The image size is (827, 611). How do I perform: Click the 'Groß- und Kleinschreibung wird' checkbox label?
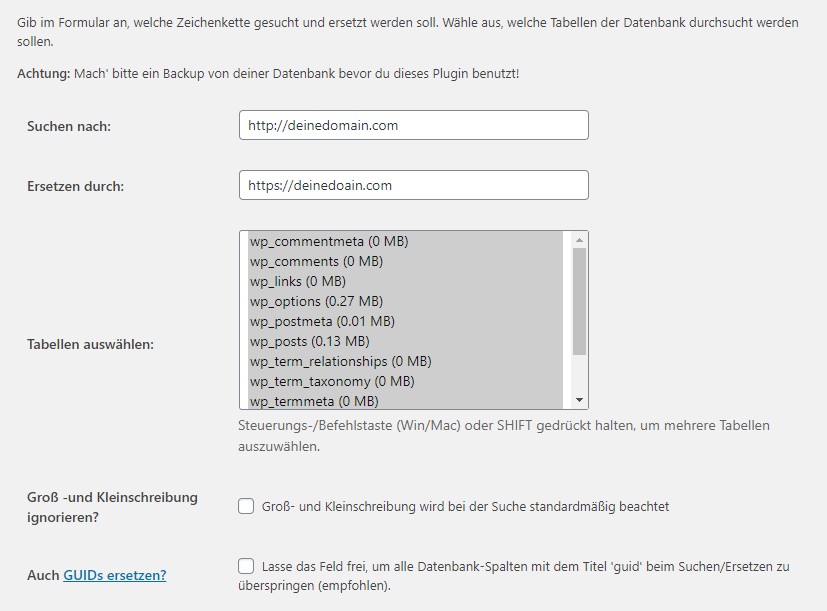click(x=465, y=507)
